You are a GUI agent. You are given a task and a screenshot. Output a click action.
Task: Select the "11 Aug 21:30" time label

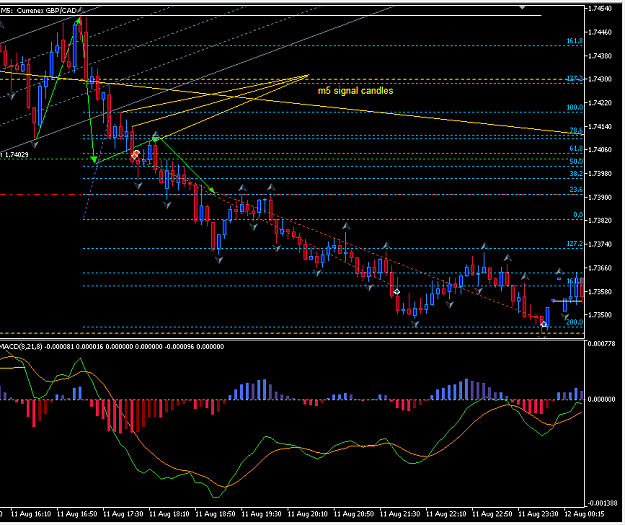click(x=400, y=514)
